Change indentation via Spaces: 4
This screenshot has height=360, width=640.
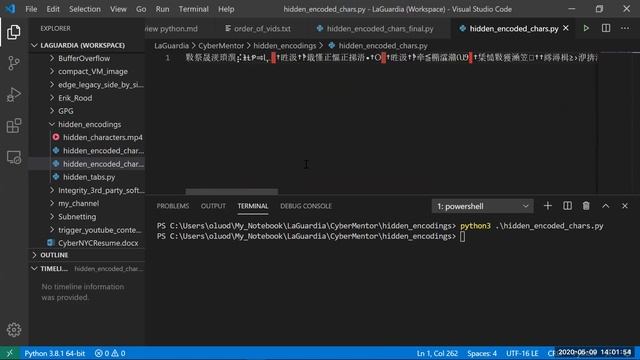point(482,353)
